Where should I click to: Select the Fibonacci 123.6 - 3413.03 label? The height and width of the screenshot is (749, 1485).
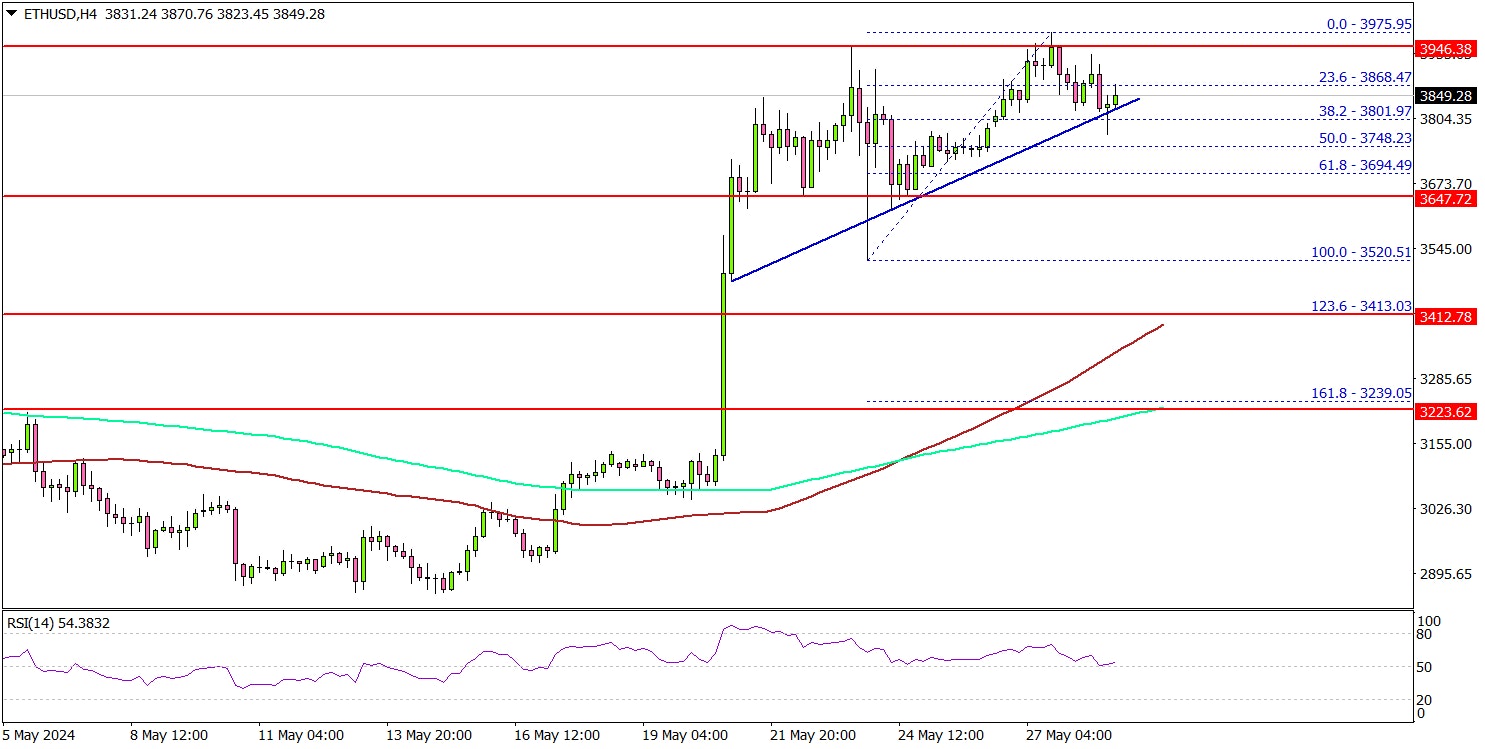pyautogui.click(x=1361, y=307)
